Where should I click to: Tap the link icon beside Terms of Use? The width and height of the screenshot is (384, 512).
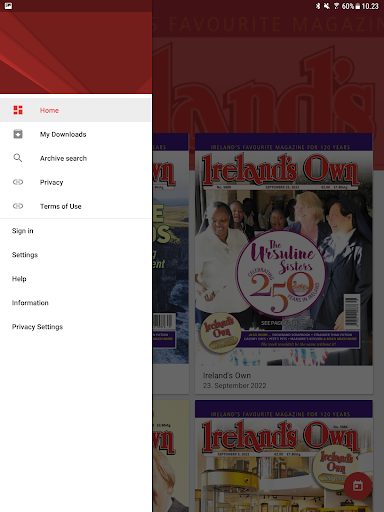click(18, 206)
